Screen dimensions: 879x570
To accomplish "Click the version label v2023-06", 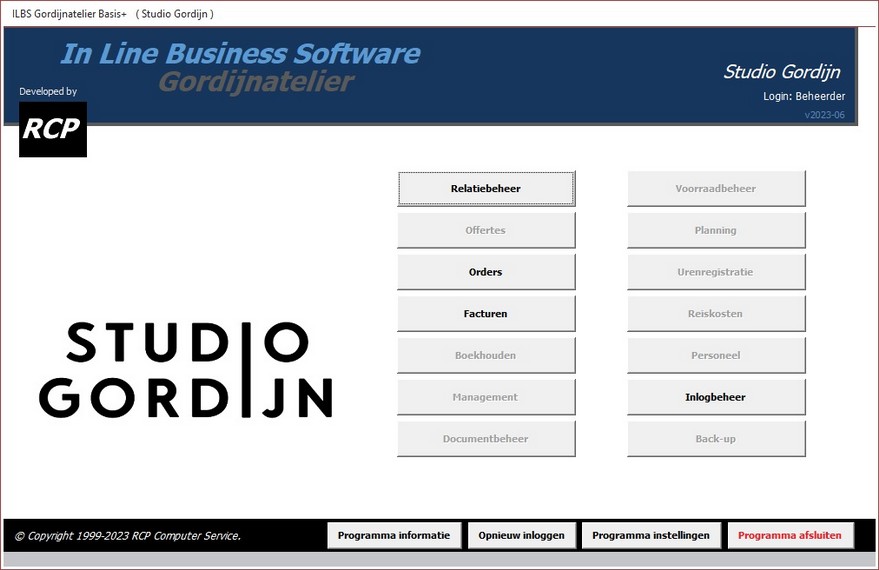I will pyautogui.click(x=824, y=115).
